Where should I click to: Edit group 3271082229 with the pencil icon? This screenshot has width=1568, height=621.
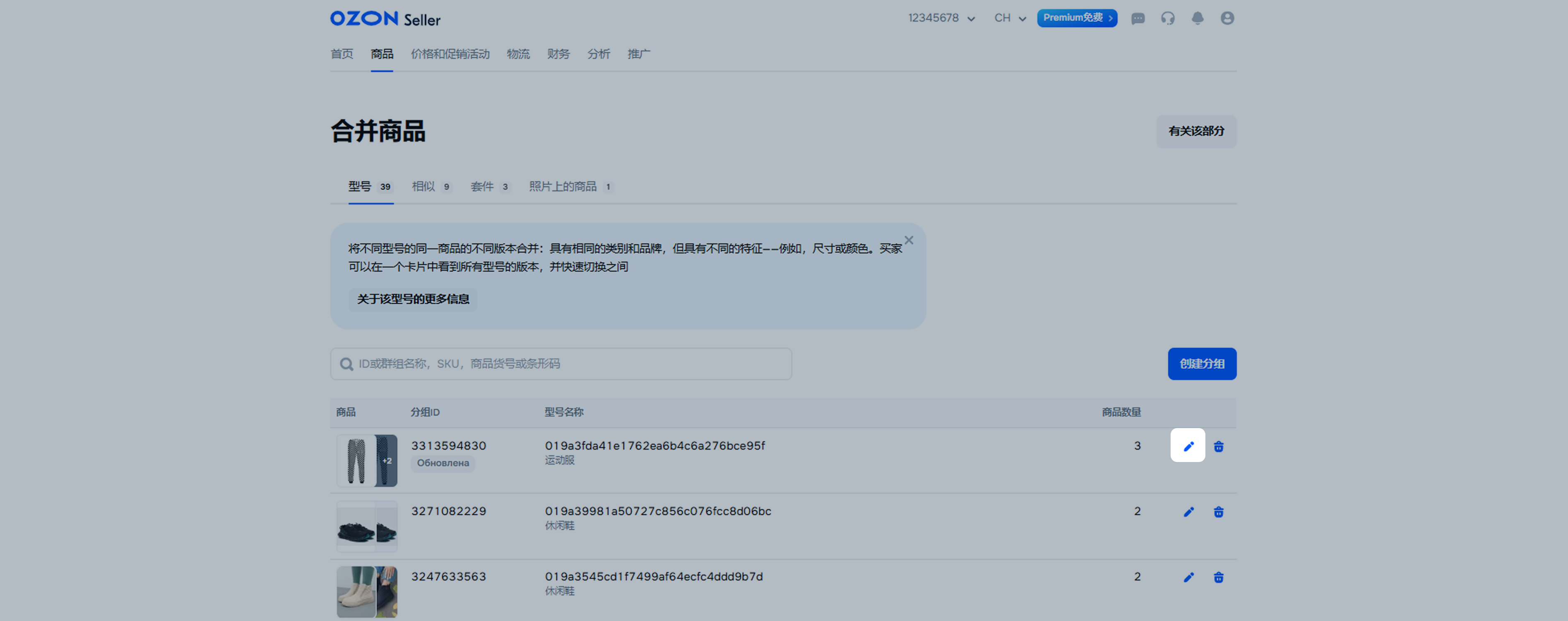click(1188, 512)
